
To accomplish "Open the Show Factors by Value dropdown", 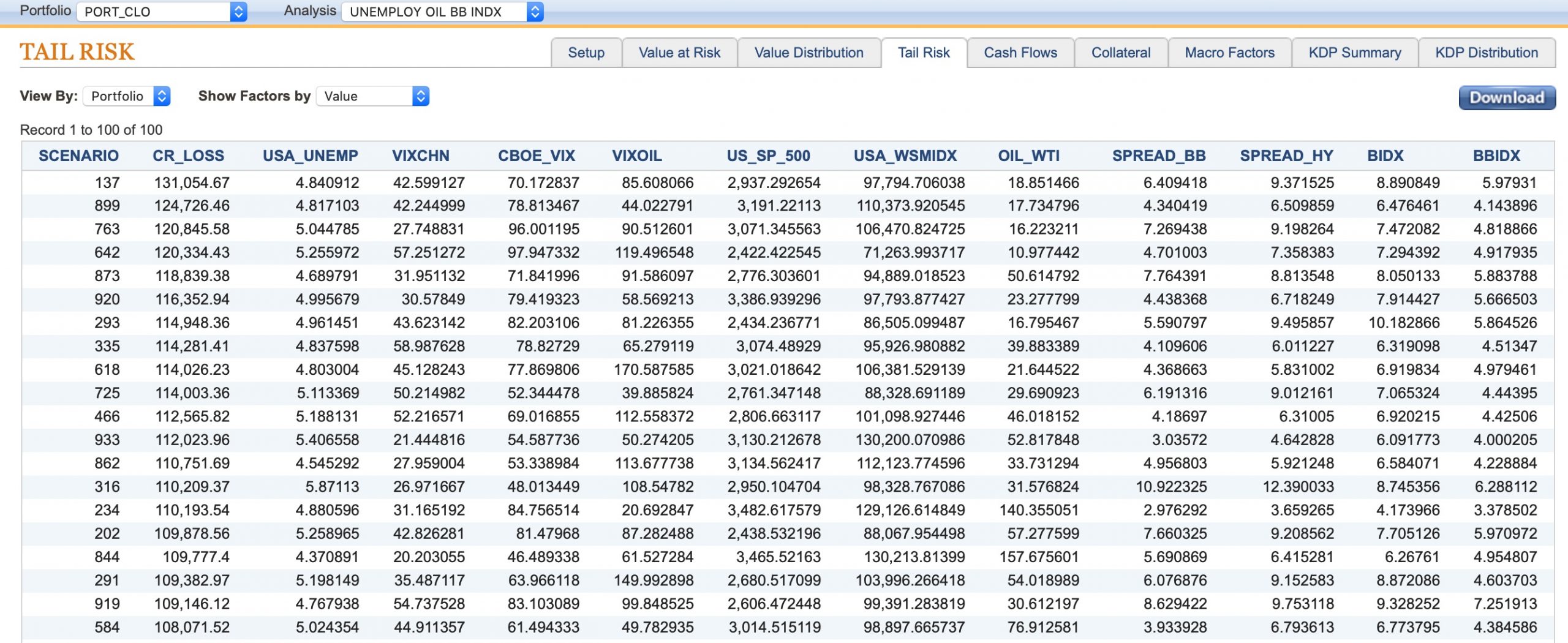I will coord(372,96).
